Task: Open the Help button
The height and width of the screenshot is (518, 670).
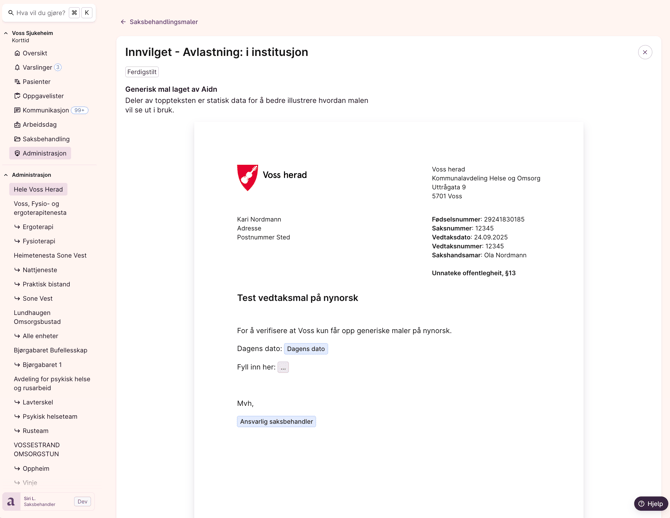Action: [x=650, y=504]
